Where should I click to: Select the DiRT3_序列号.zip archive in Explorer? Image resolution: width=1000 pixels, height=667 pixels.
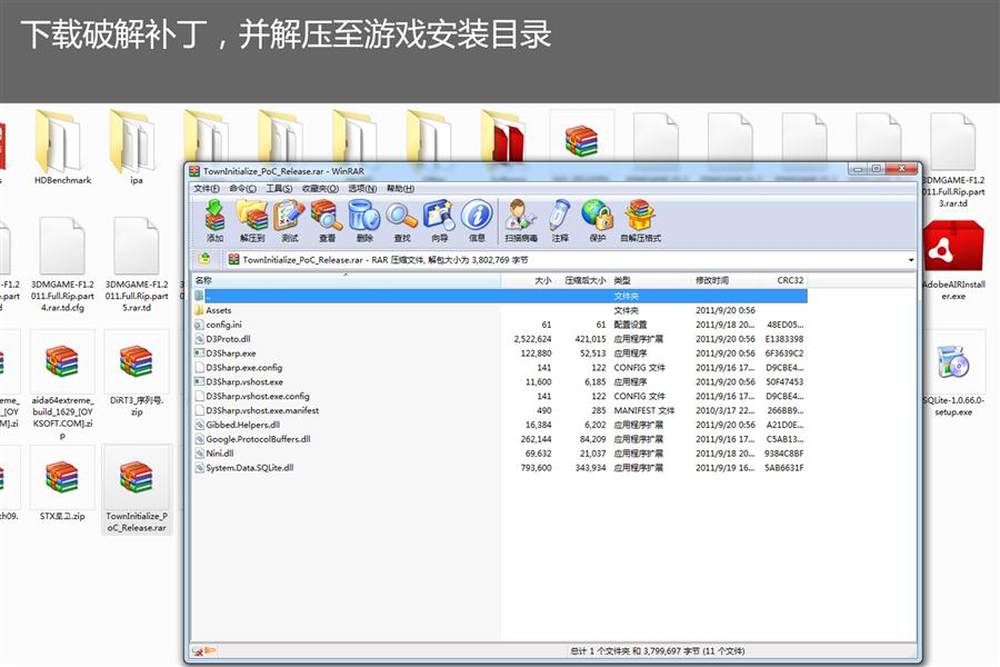click(136, 374)
